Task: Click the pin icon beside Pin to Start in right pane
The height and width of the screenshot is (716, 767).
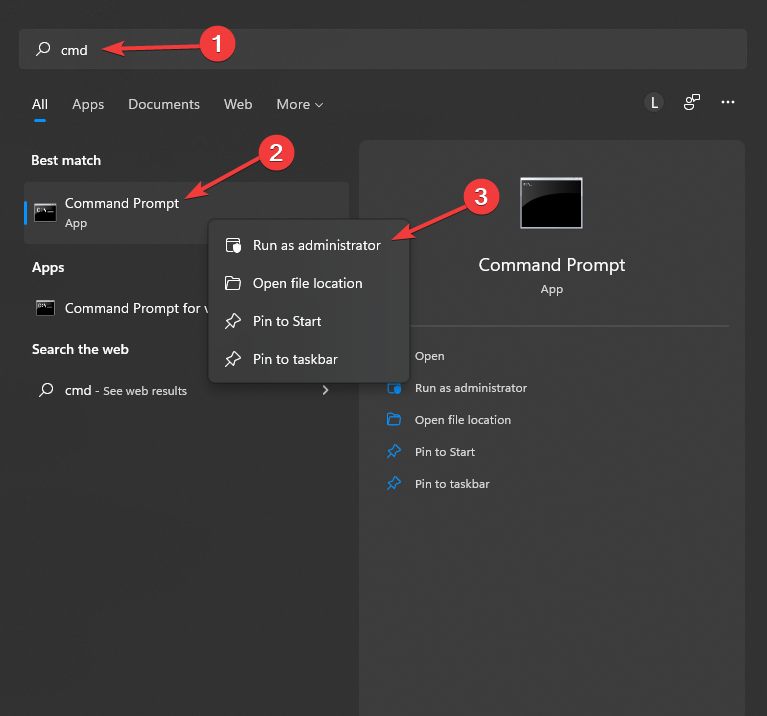Action: coord(394,452)
